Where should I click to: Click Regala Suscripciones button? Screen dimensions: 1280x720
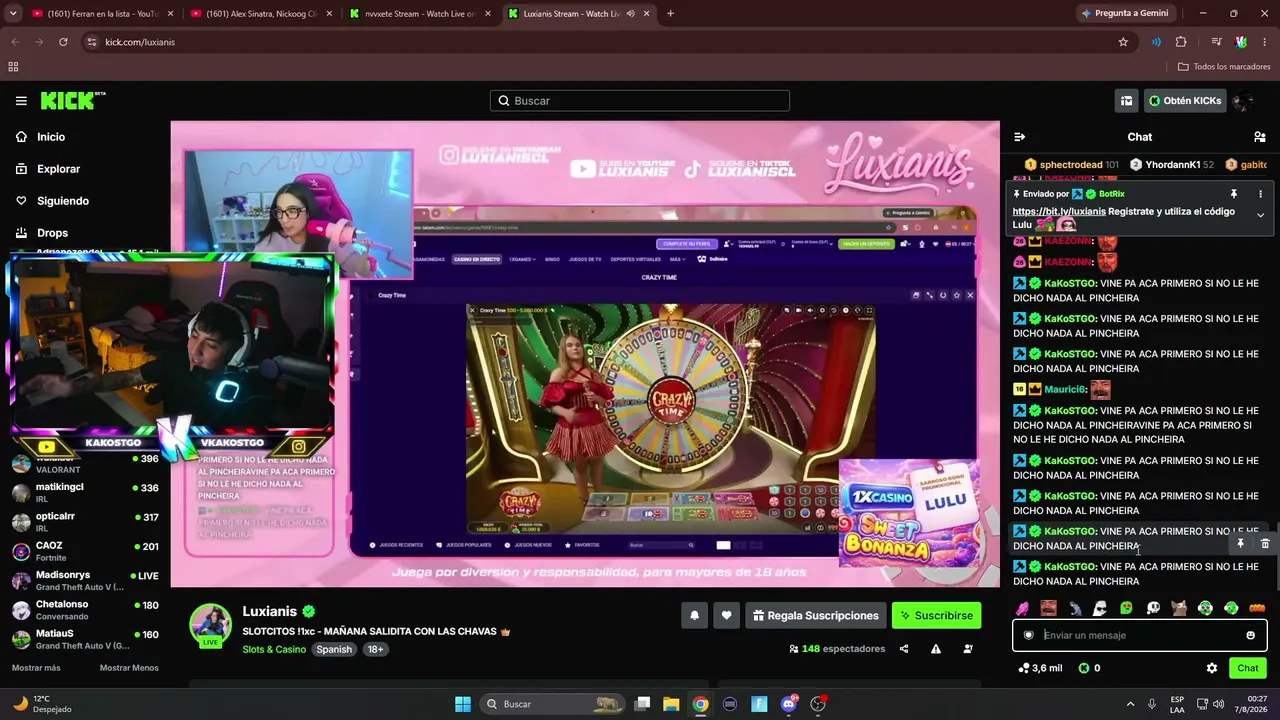816,616
